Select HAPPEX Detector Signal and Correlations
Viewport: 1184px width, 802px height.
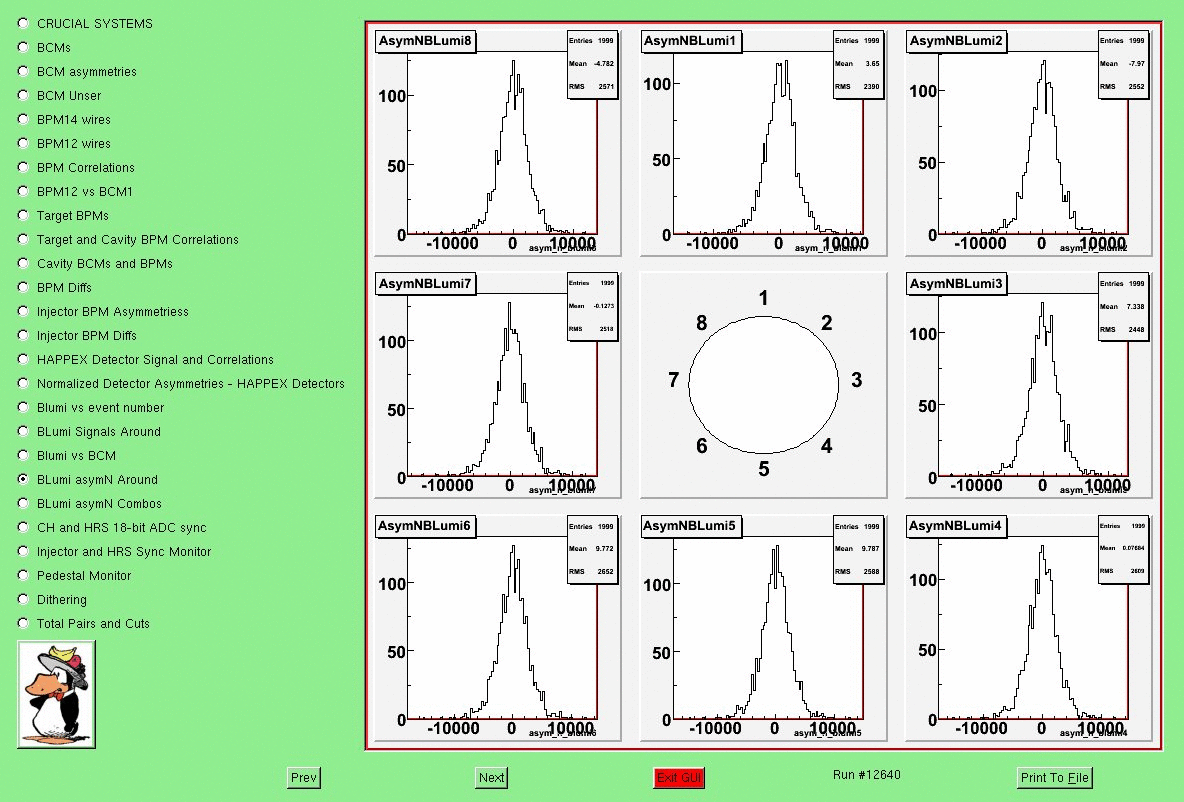point(23,359)
